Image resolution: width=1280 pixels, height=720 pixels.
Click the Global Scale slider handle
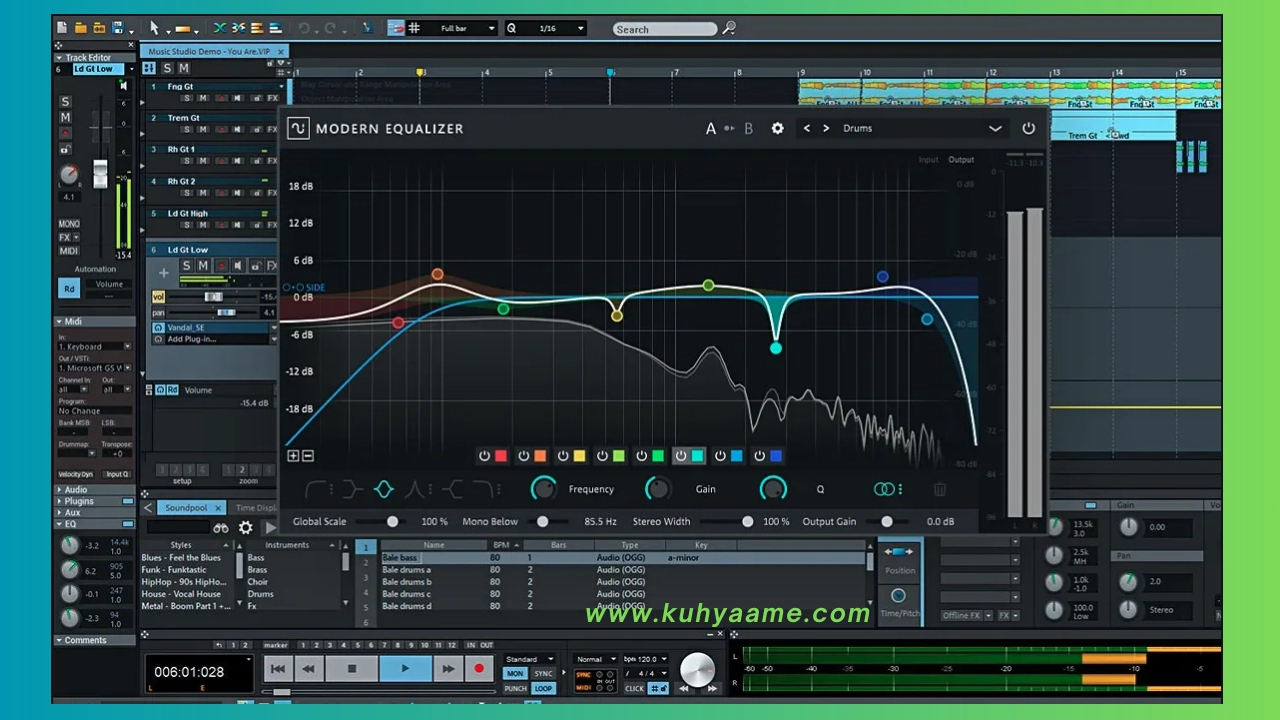[393, 521]
